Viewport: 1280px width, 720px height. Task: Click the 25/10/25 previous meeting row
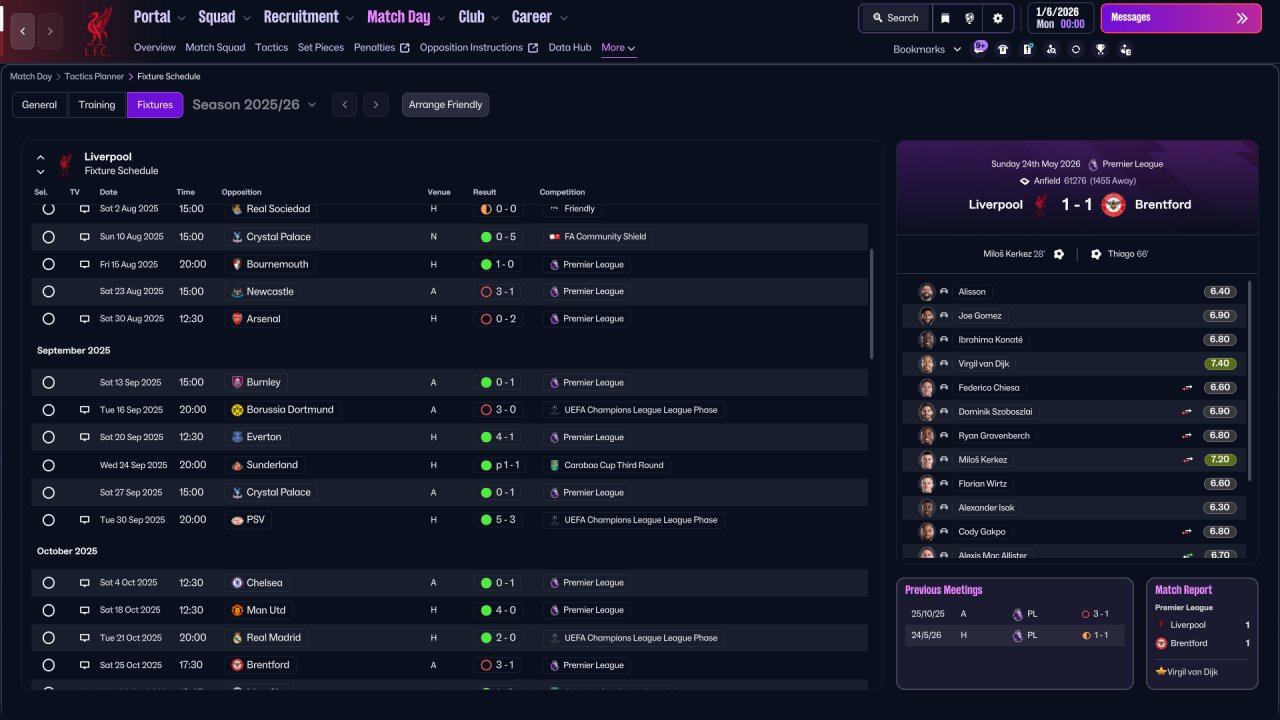point(1015,614)
